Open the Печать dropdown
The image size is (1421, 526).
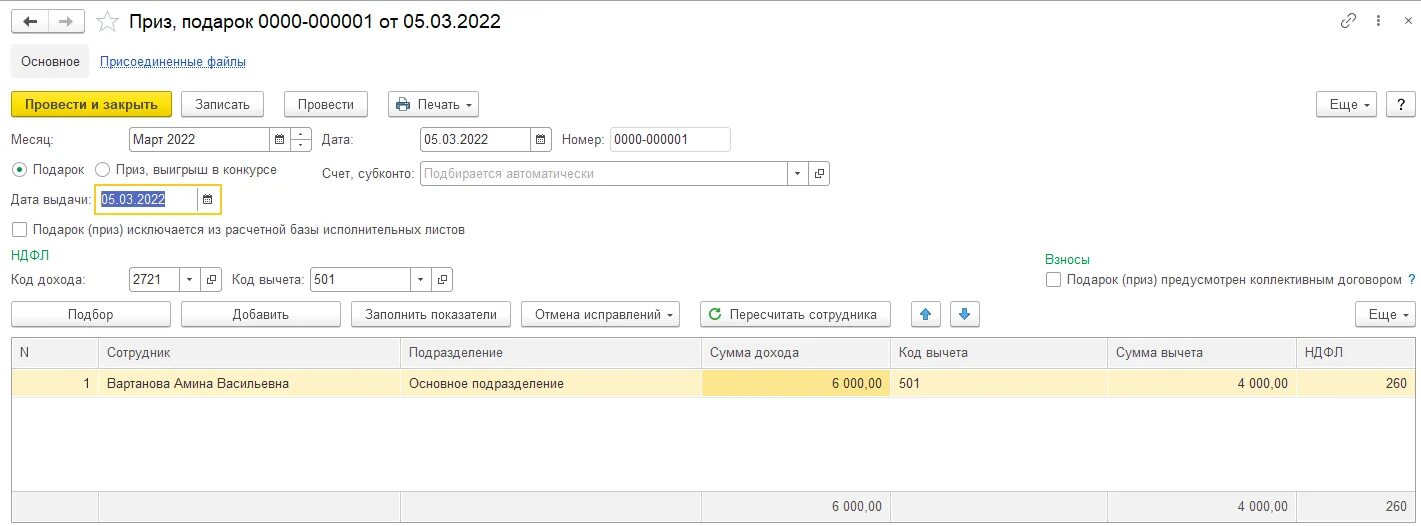(x=433, y=104)
